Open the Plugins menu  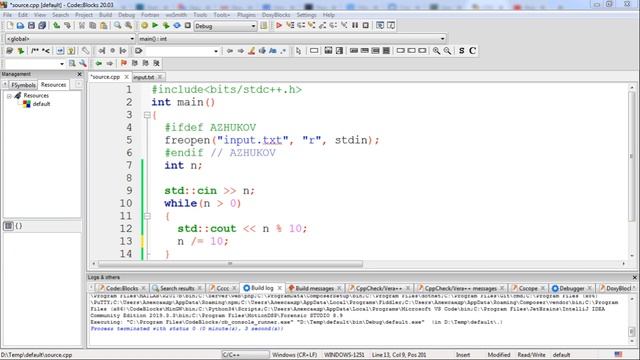pos(246,15)
